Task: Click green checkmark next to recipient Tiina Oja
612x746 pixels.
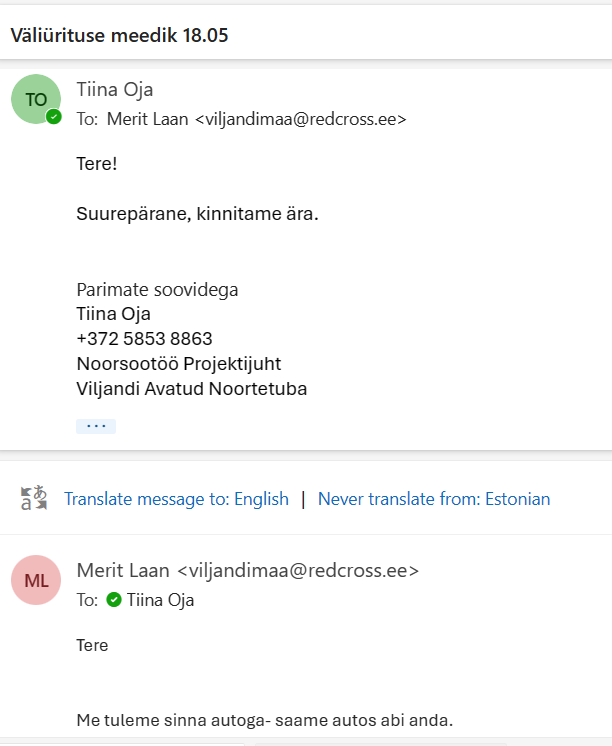Action: (114, 600)
